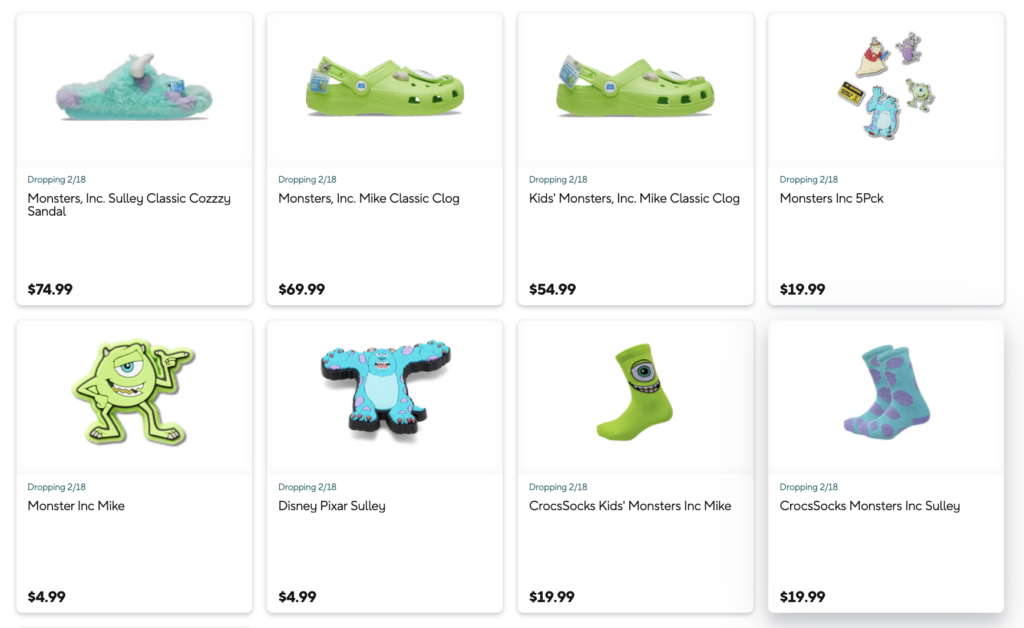Open the Sulley Classic Cozzzy Sandal image
The image size is (1024, 628).
pos(134,88)
